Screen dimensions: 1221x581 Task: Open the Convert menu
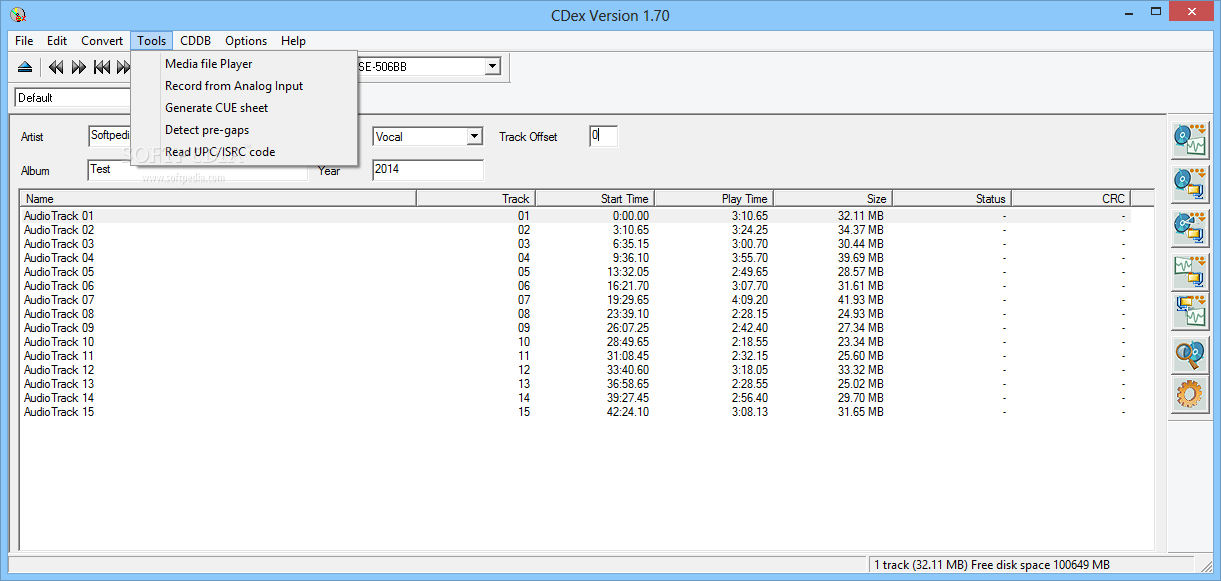pyautogui.click(x=102, y=41)
